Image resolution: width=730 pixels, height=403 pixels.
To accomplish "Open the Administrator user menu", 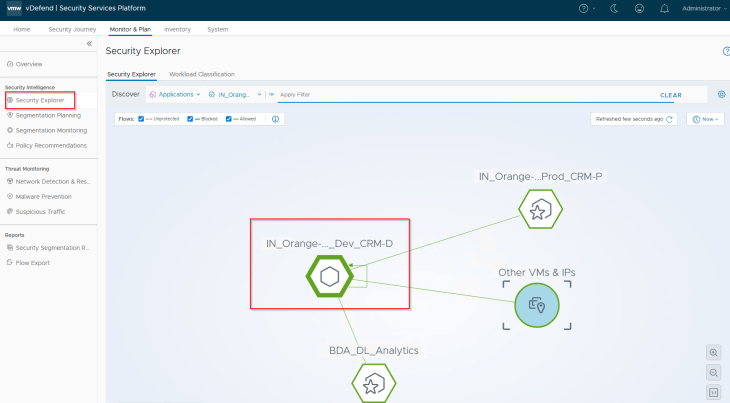I will (x=702, y=8).
